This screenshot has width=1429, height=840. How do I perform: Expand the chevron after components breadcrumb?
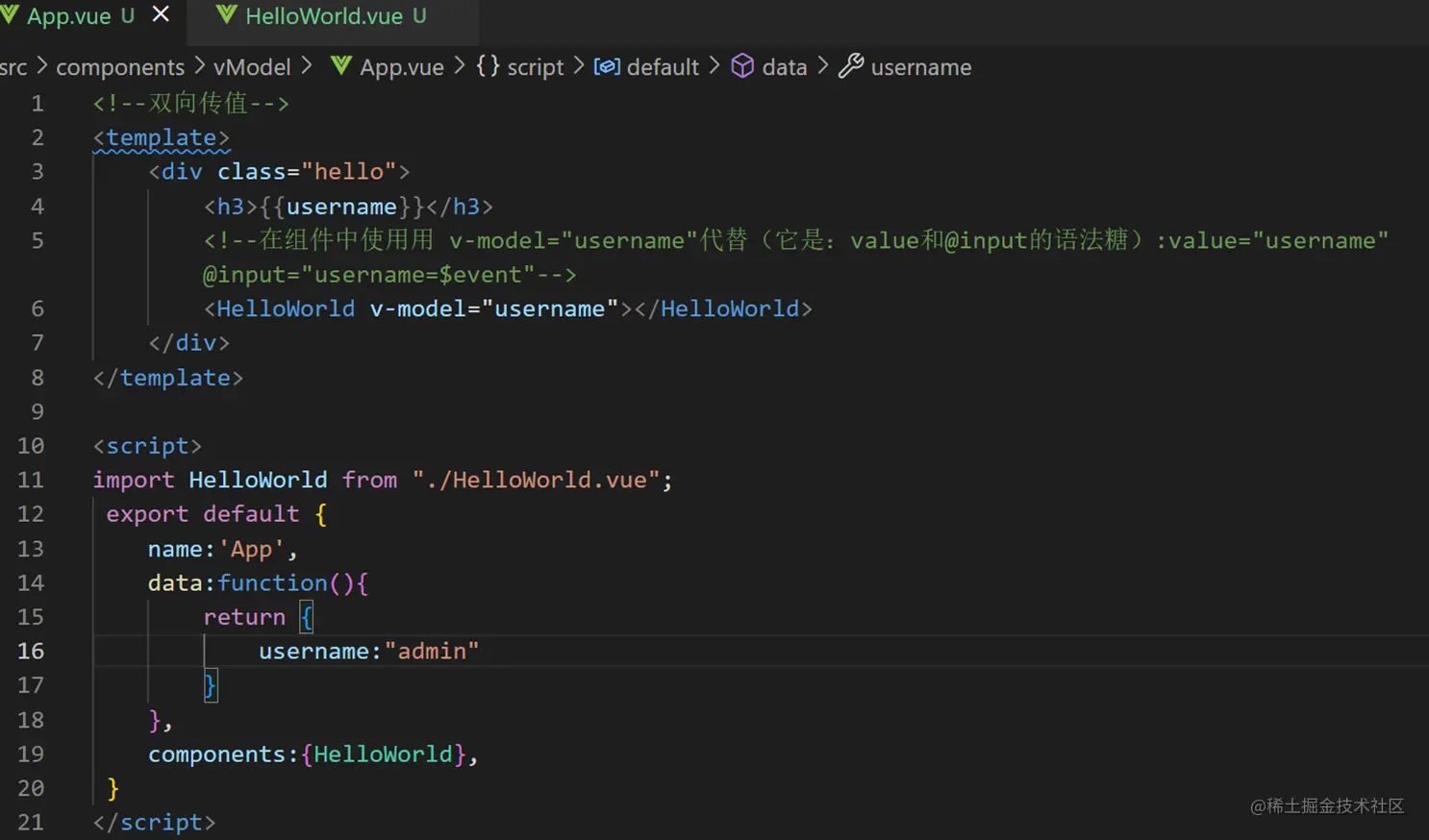tap(199, 65)
